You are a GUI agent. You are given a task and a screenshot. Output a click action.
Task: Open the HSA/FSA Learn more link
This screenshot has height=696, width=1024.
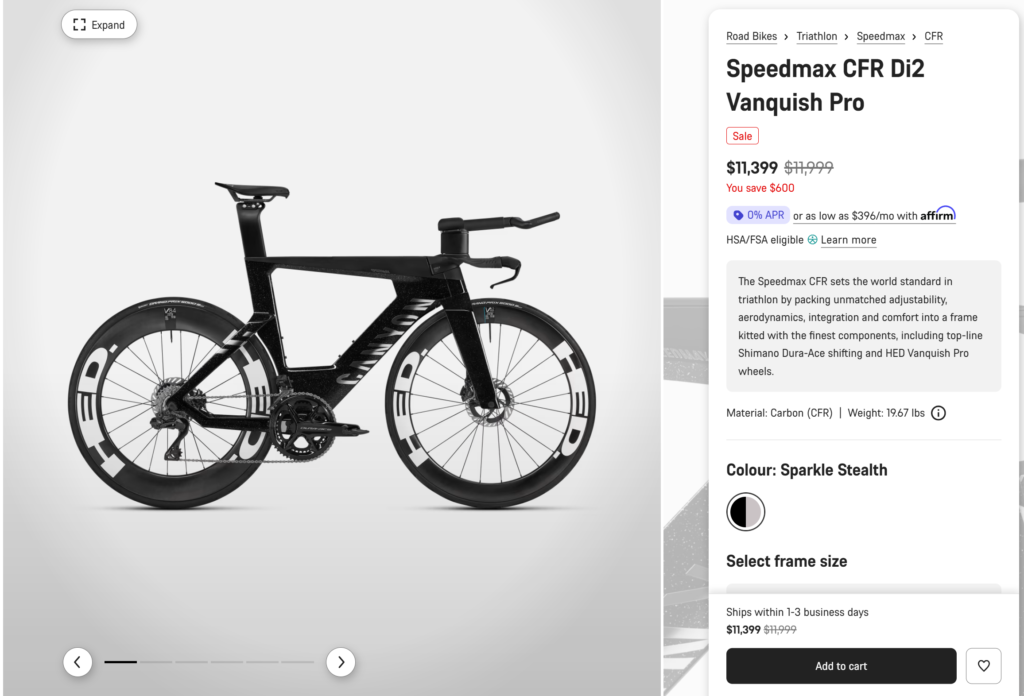[x=848, y=240]
